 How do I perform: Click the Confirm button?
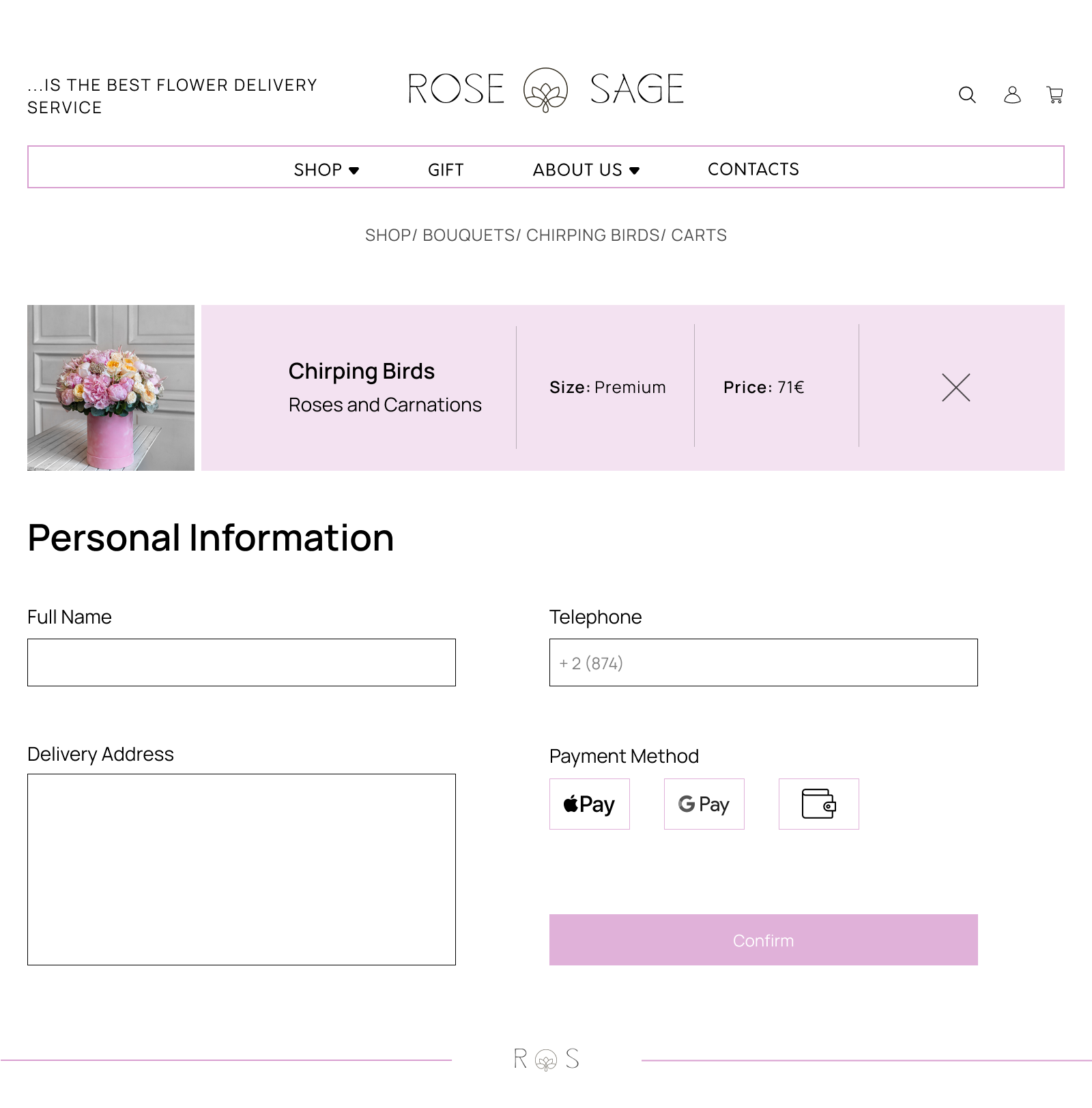tap(764, 940)
